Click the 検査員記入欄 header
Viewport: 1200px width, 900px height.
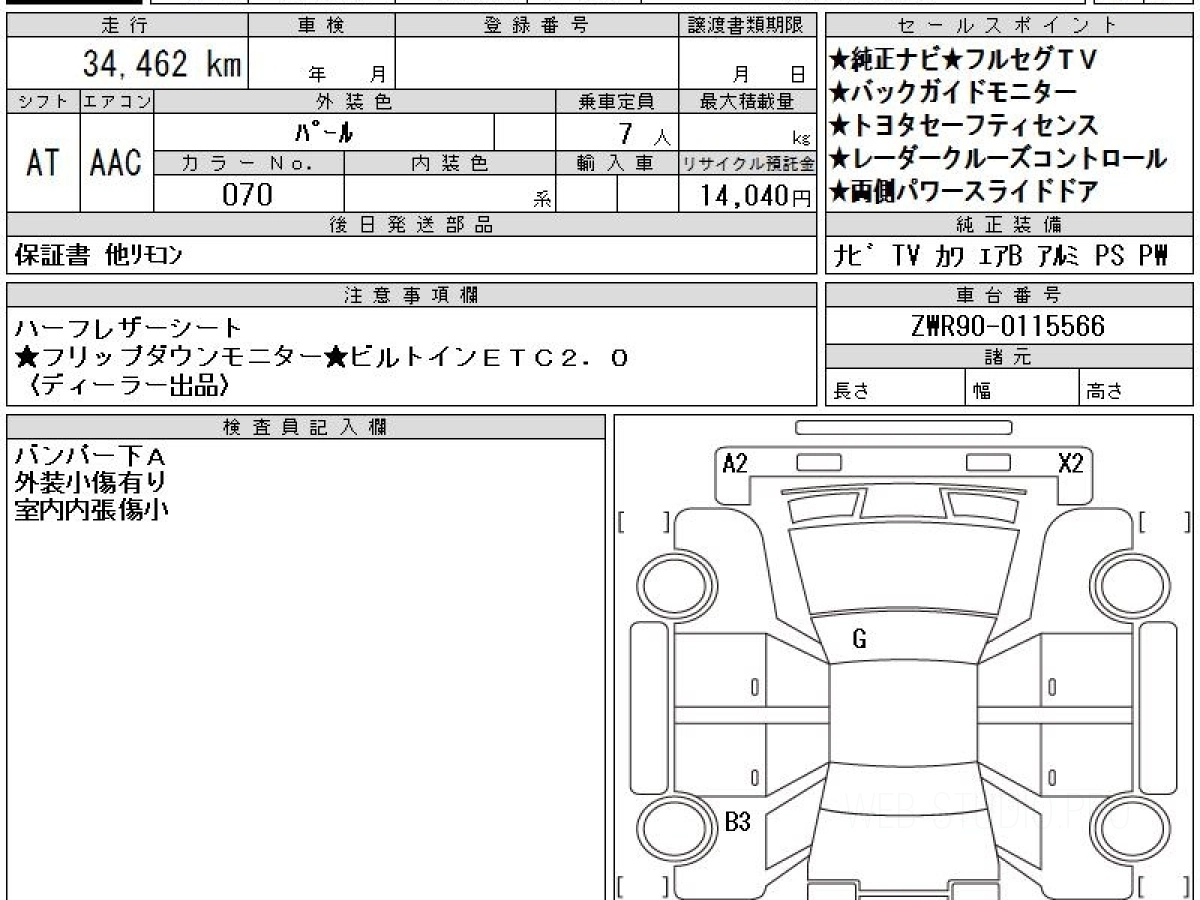click(306, 427)
